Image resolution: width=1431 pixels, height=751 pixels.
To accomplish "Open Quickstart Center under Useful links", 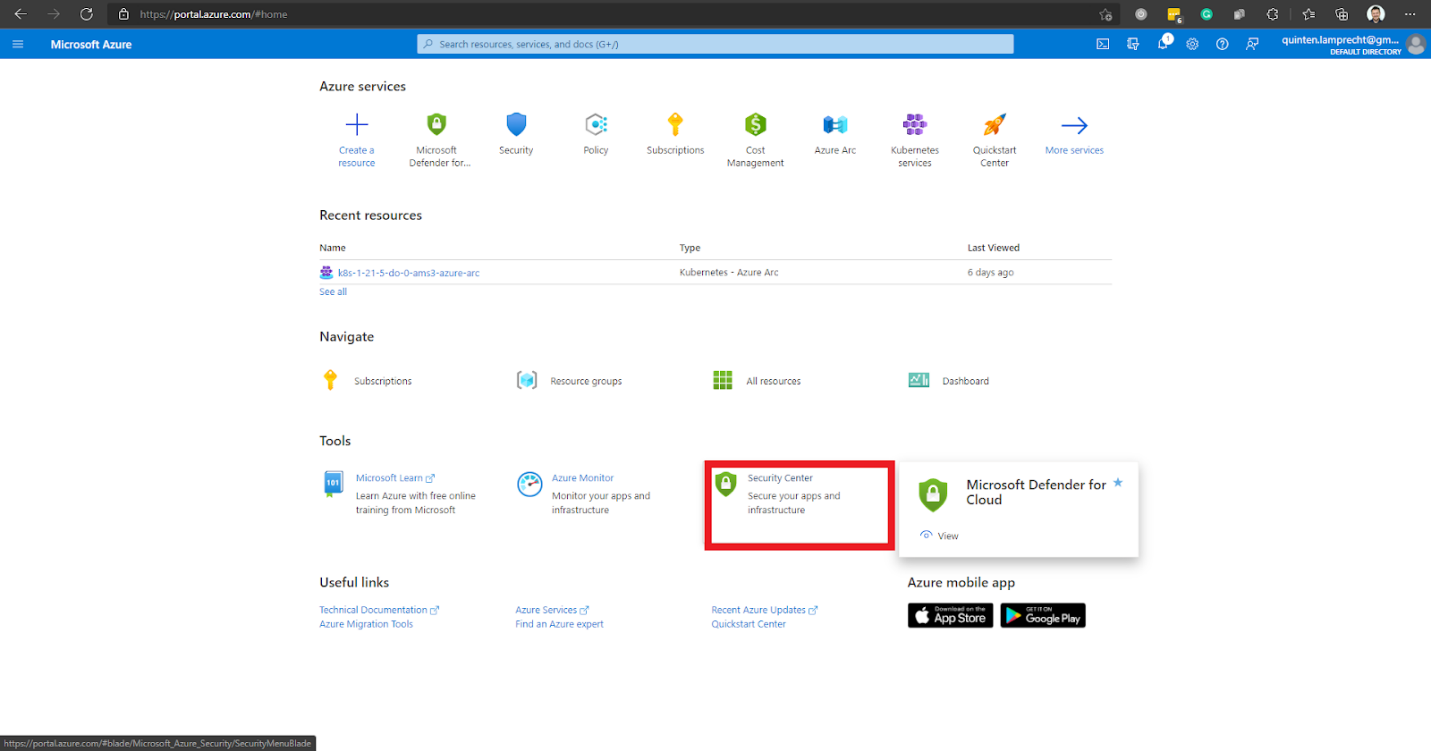I will tap(748, 624).
